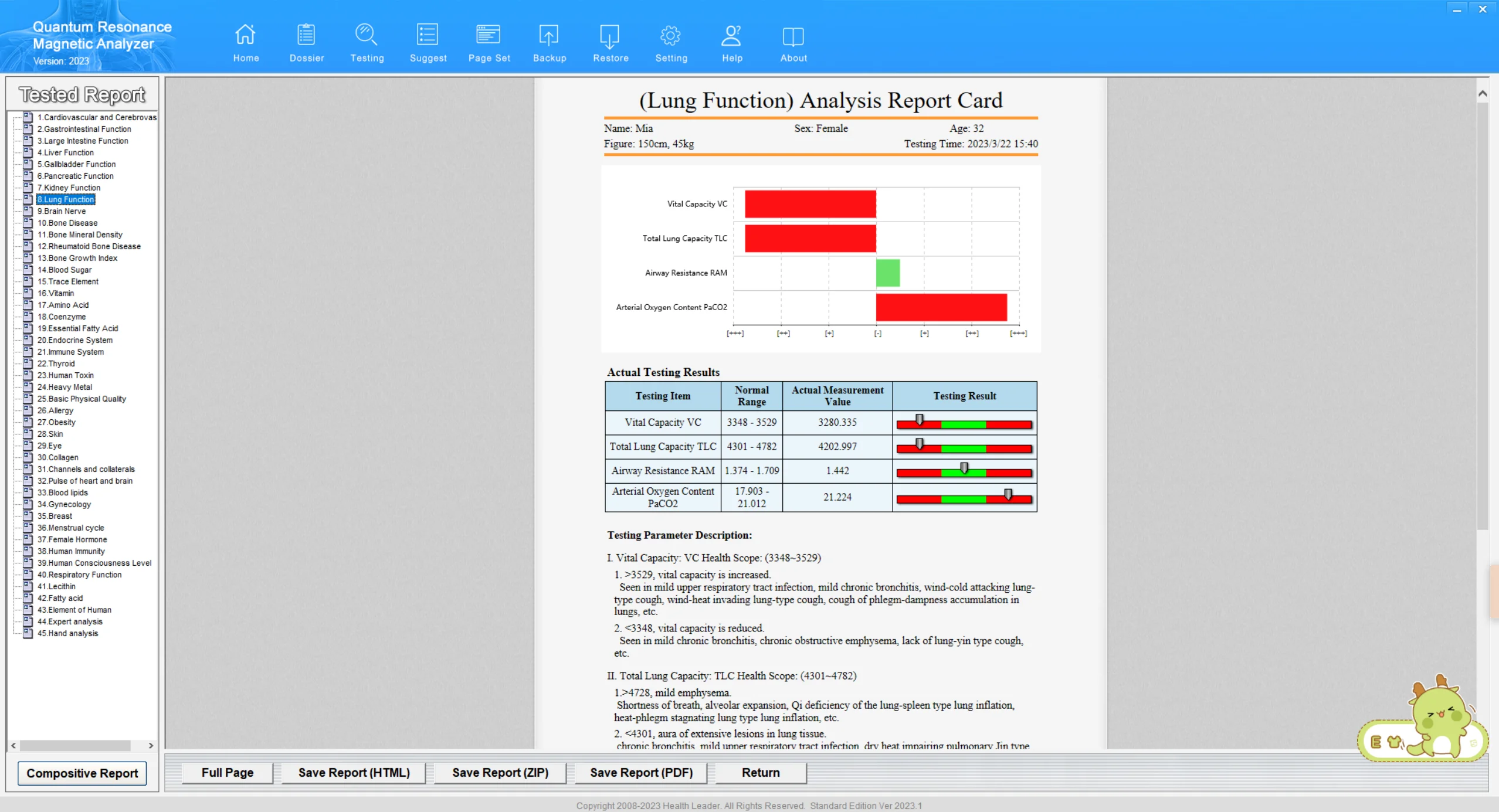1499x812 pixels.
Task: Click the Restore download icon
Action: [x=610, y=36]
